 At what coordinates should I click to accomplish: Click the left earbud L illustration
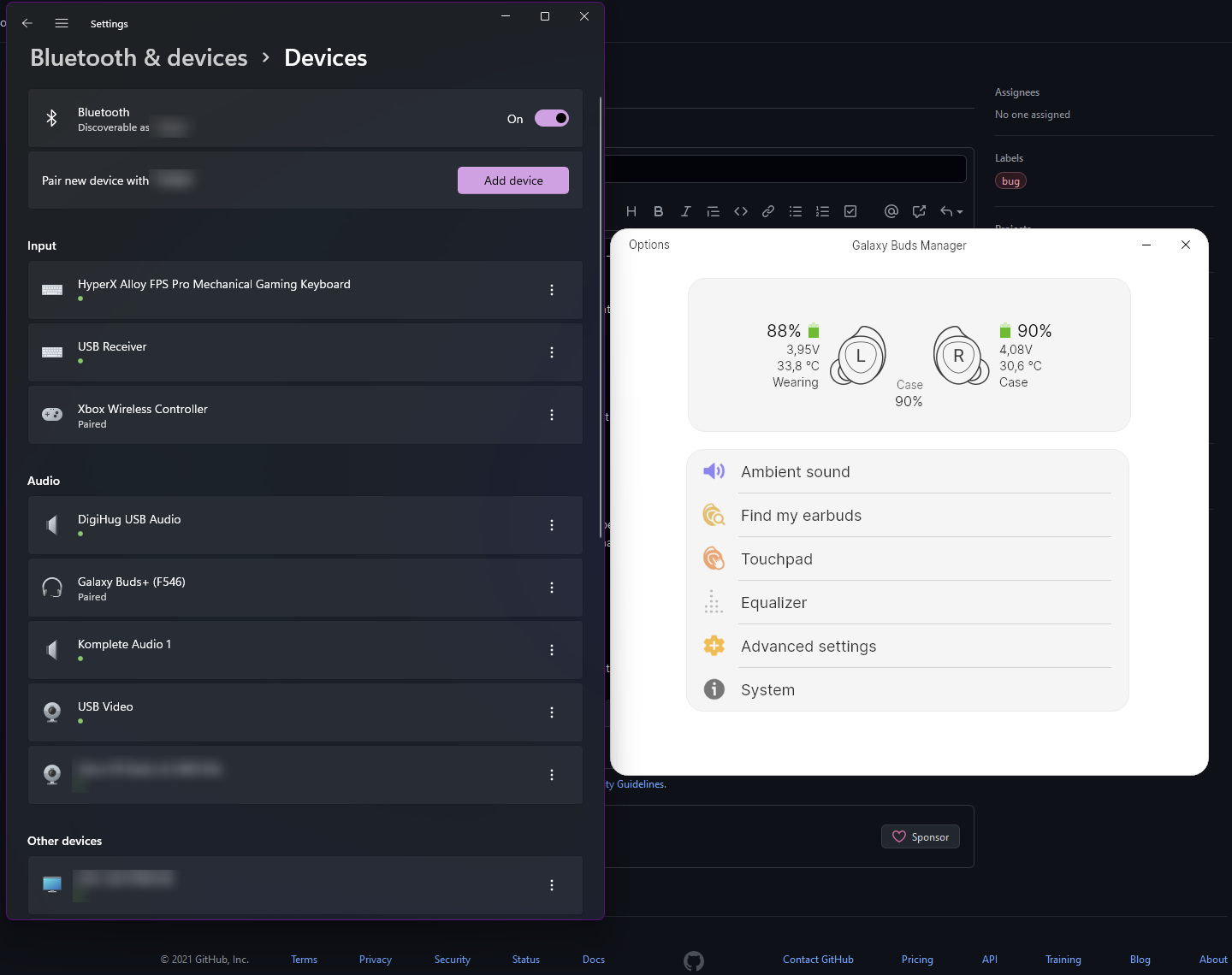858,356
